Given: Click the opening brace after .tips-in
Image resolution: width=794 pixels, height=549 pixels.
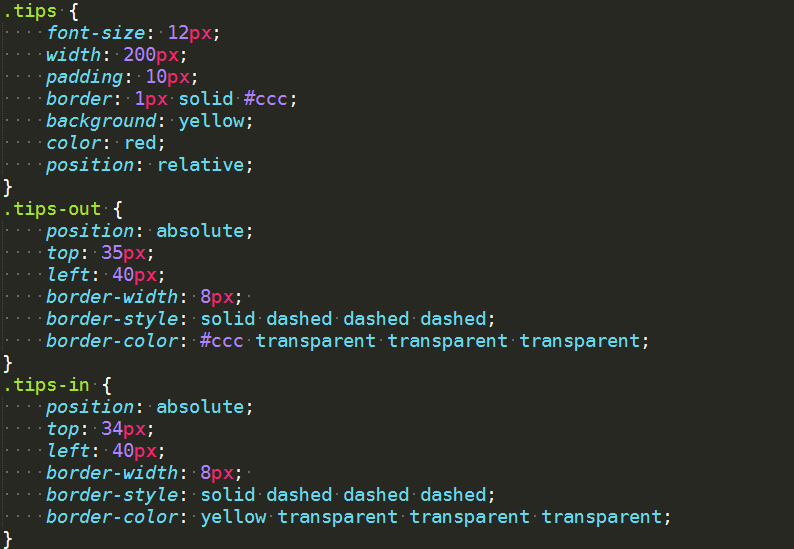Looking at the screenshot, I should coord(107,385).
